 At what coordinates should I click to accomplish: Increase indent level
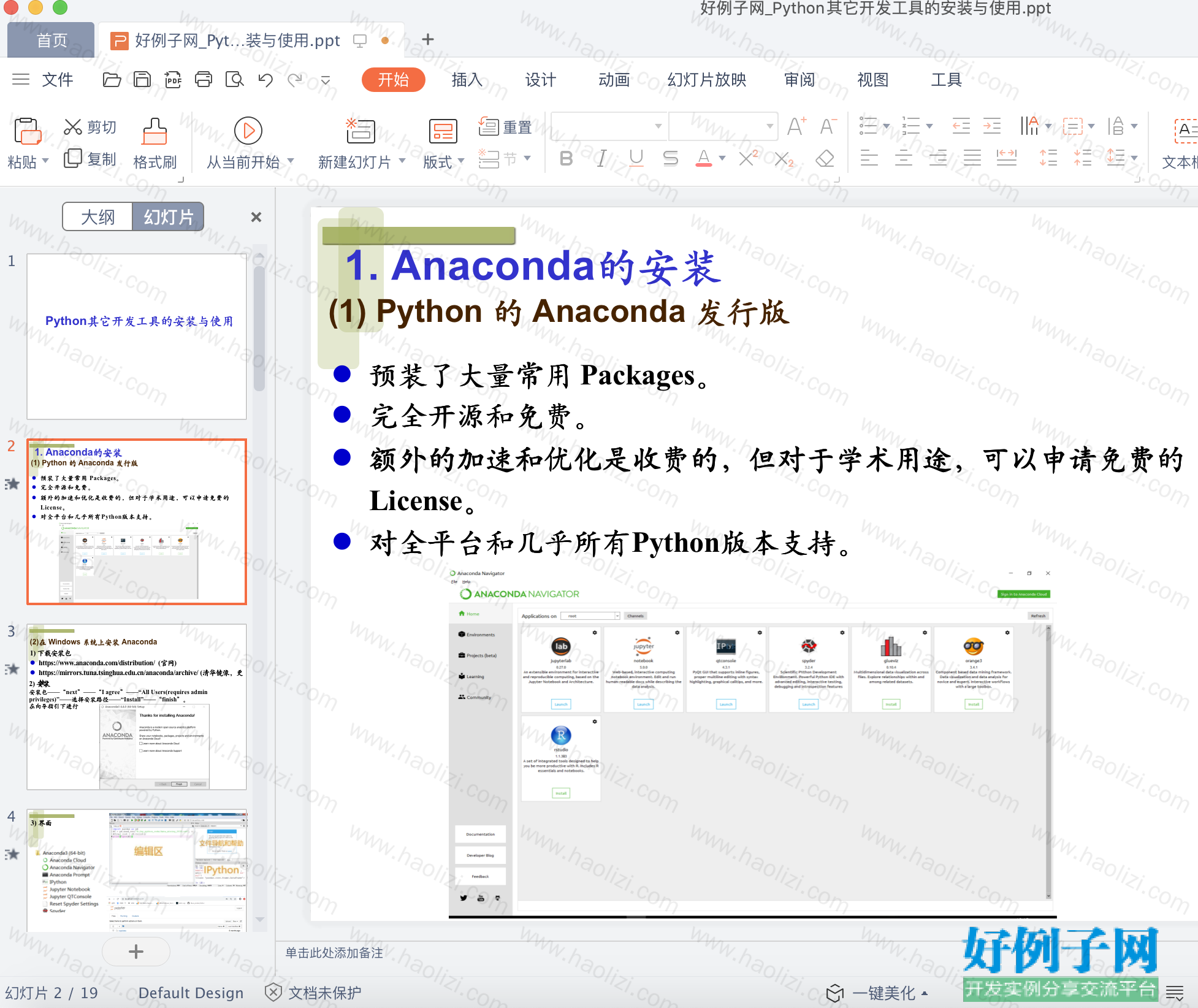pyautogui.click(x=992, y=126)
